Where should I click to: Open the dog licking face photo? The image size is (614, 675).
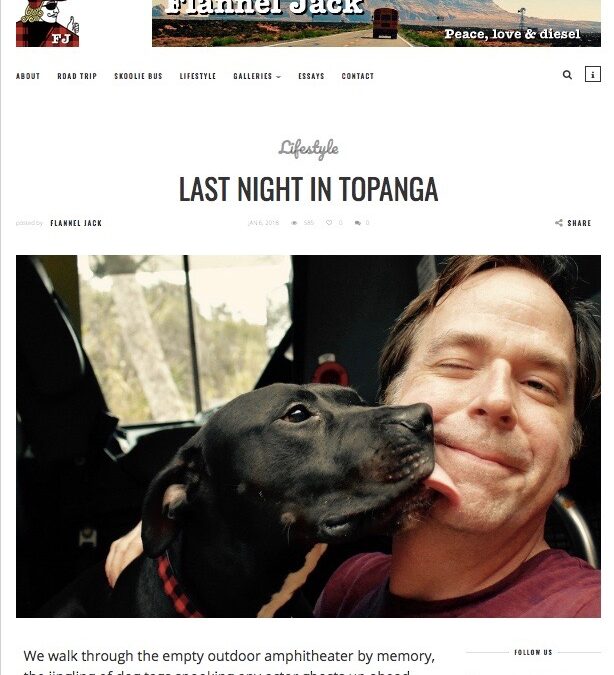308,437
